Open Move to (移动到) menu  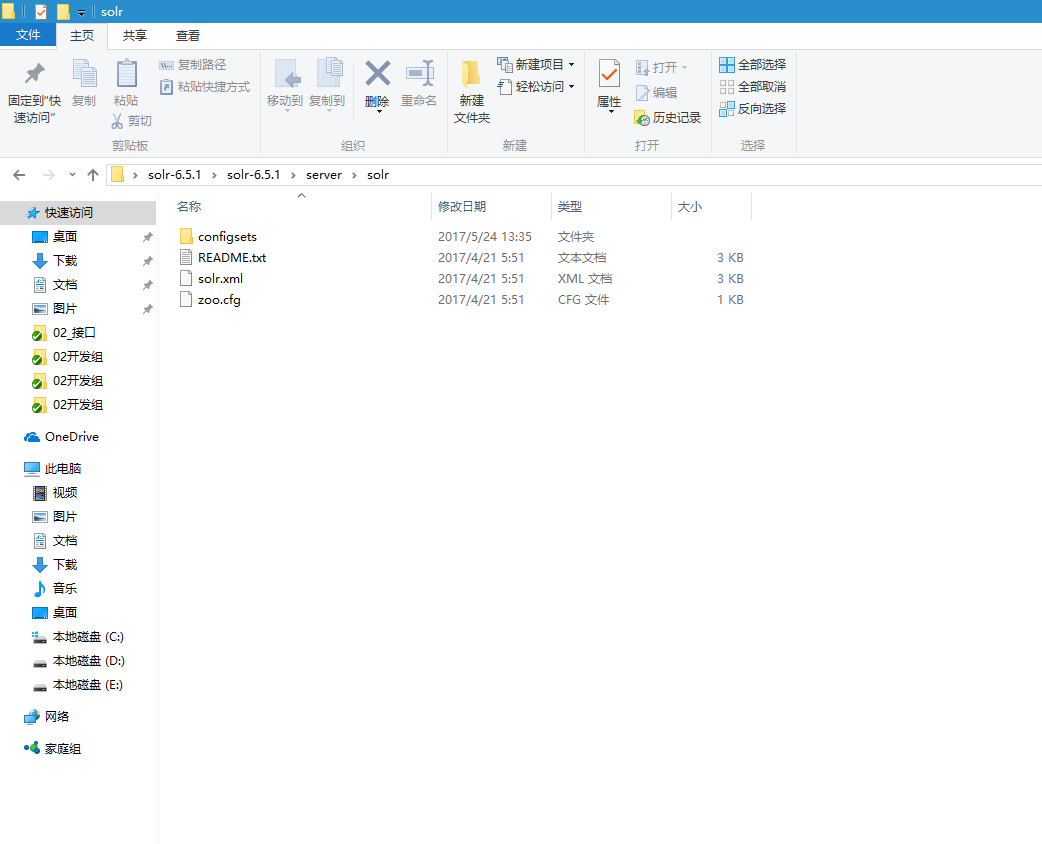[x=285, y=84]
